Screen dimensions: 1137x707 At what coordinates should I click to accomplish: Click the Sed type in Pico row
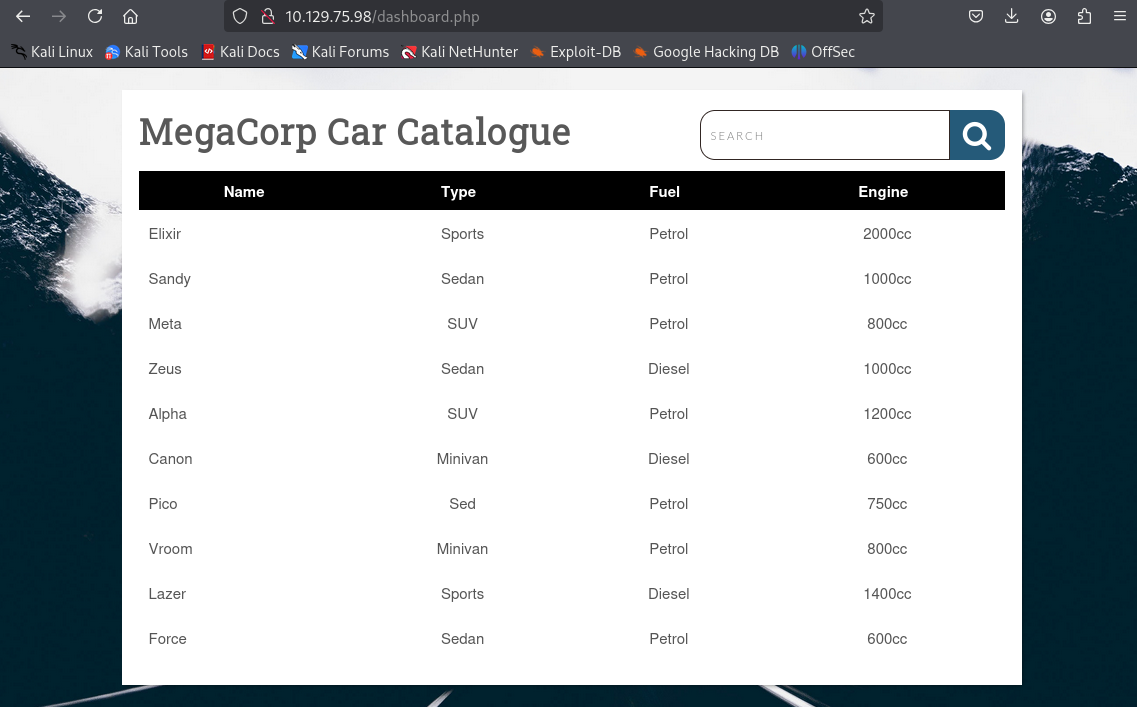click(x=463, y=503)
